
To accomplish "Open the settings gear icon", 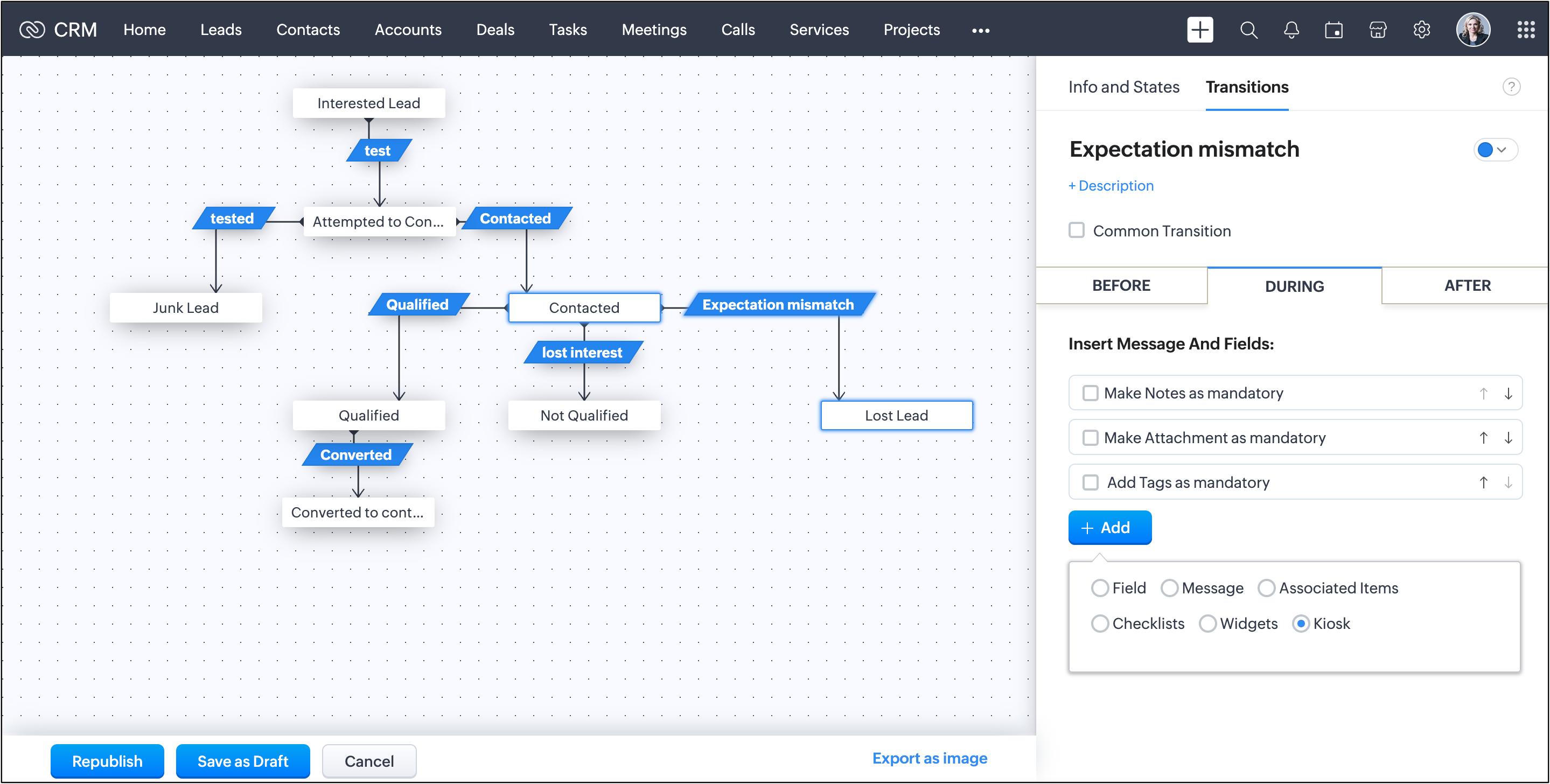I will click(1421, 30).
